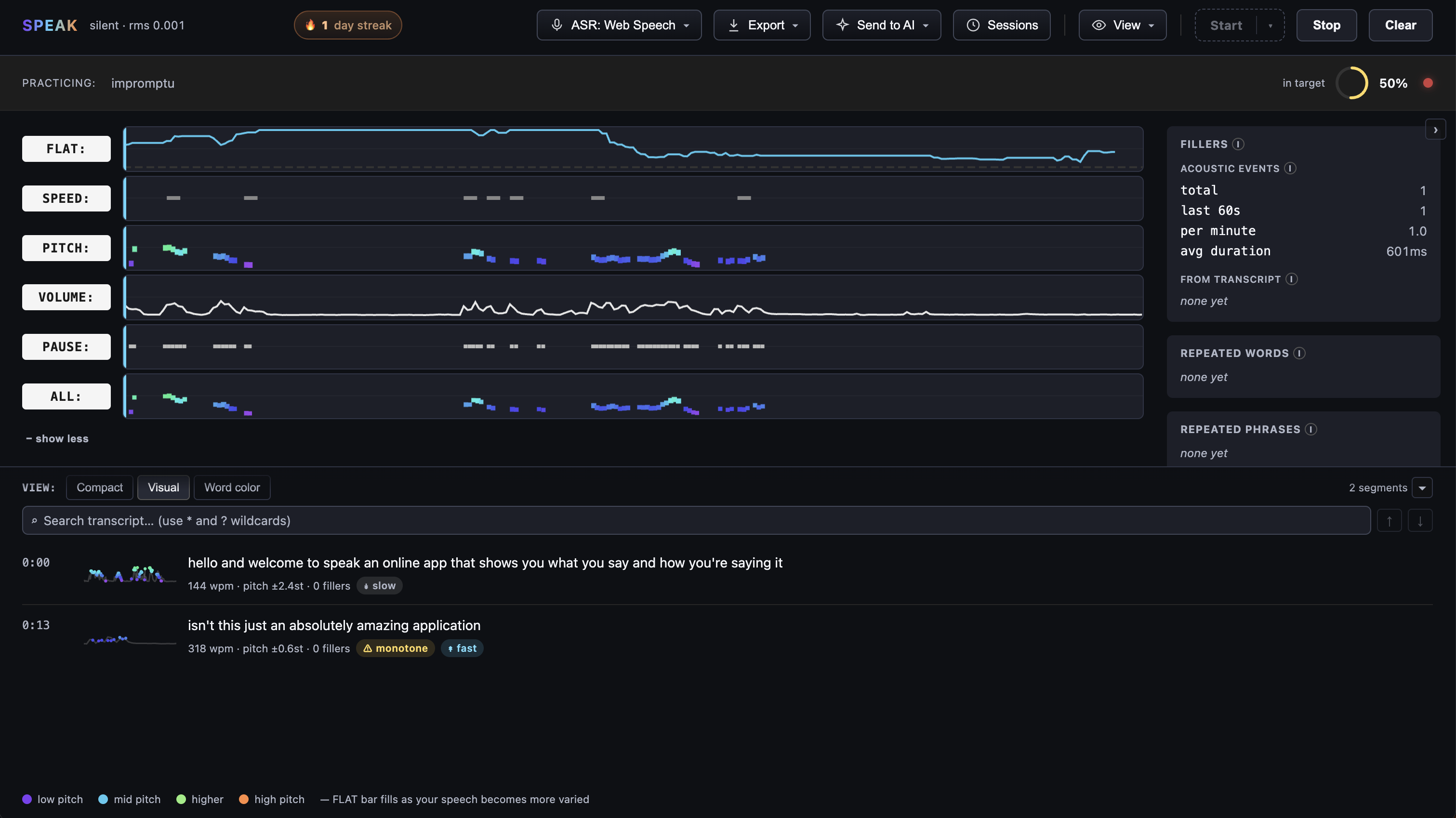Image resolution: width=1456 pixels, height=818 pixels.
Task: Toggle the PAUSE chart row
Action: pyautogui.click(x=66, y=346)
